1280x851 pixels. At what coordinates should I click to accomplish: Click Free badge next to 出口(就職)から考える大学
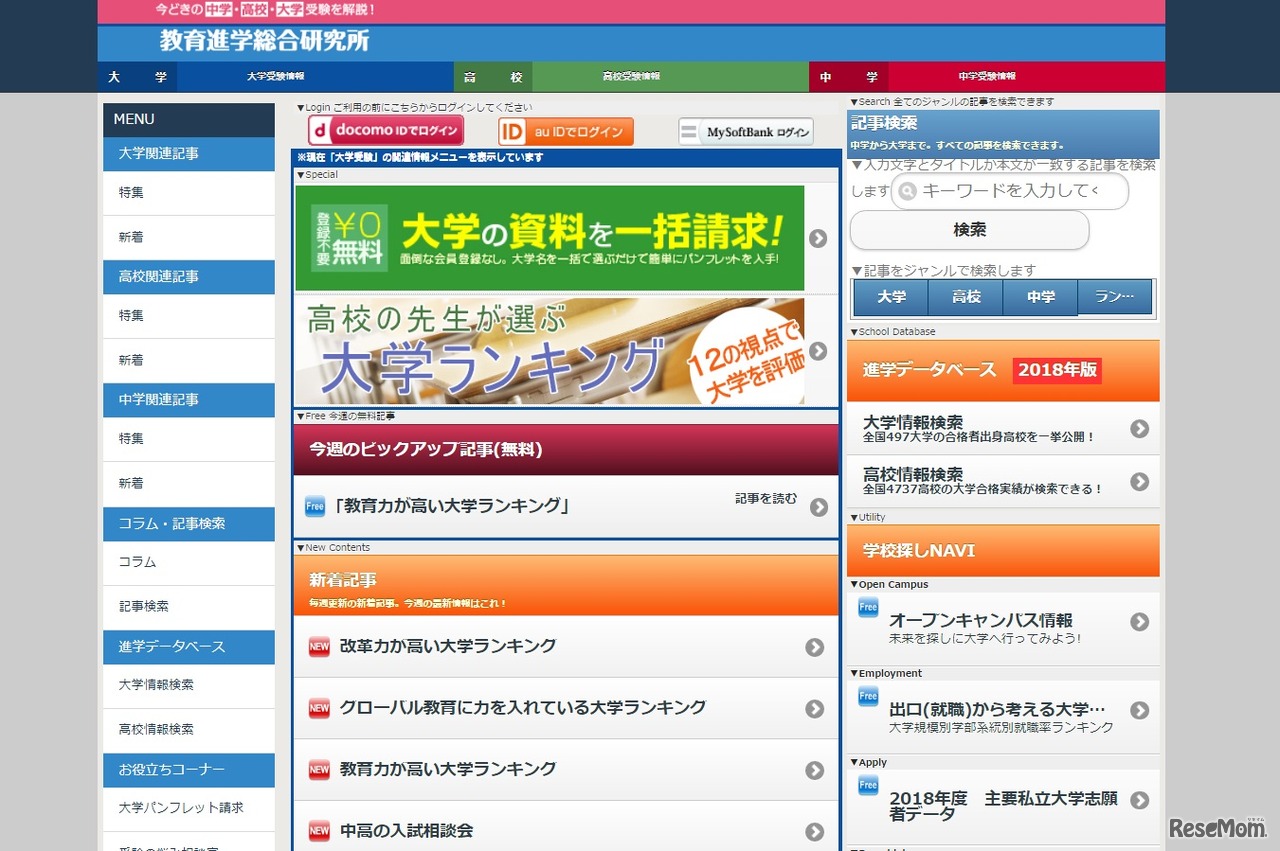click(868, 696)
